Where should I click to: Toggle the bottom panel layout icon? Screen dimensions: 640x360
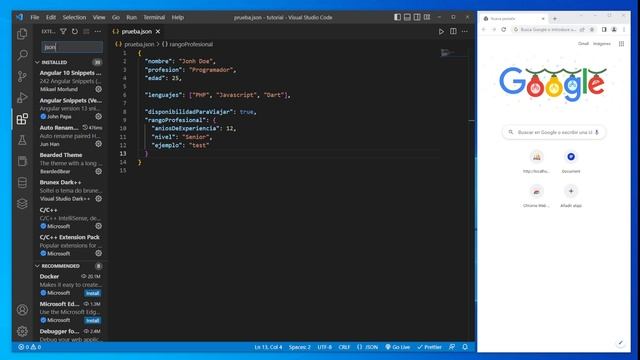tap(407, 17)
